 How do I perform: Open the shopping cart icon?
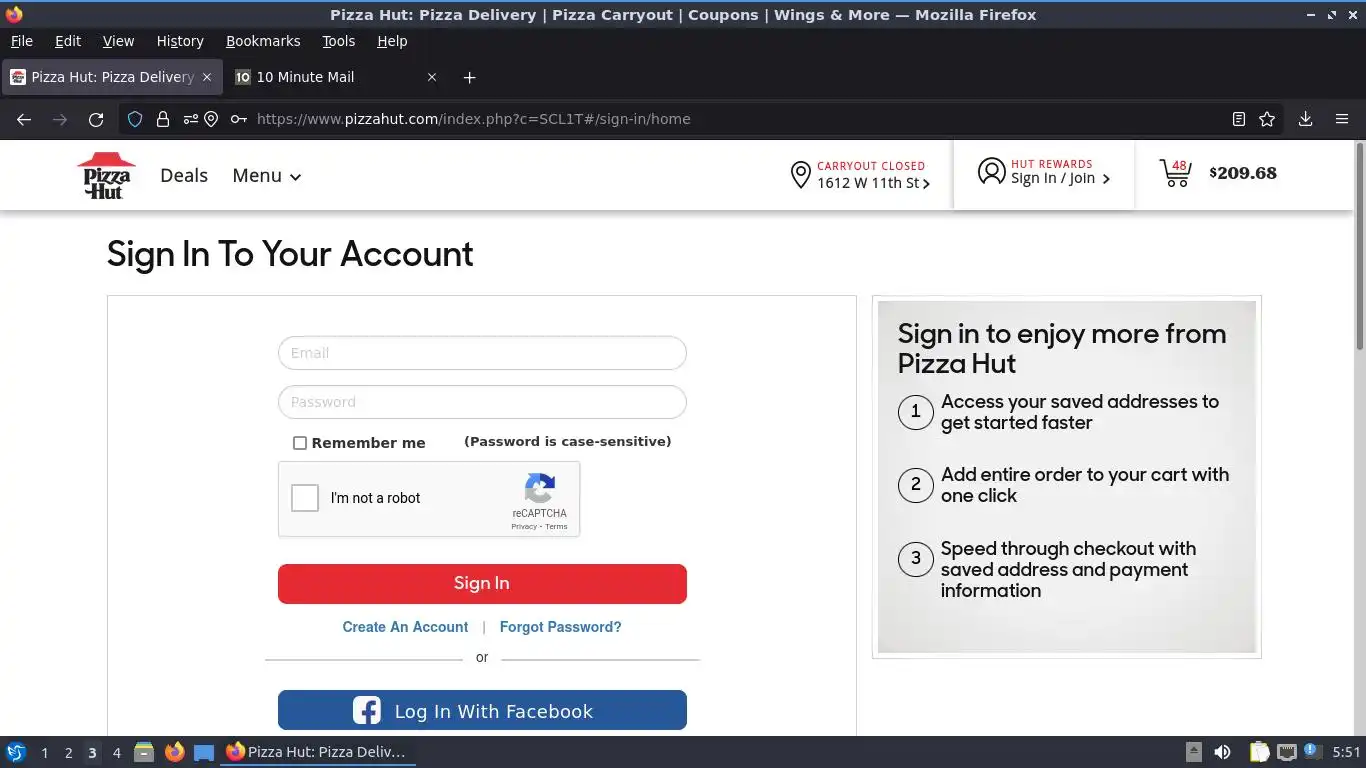pyautogui.click(x=1176, y=173)
